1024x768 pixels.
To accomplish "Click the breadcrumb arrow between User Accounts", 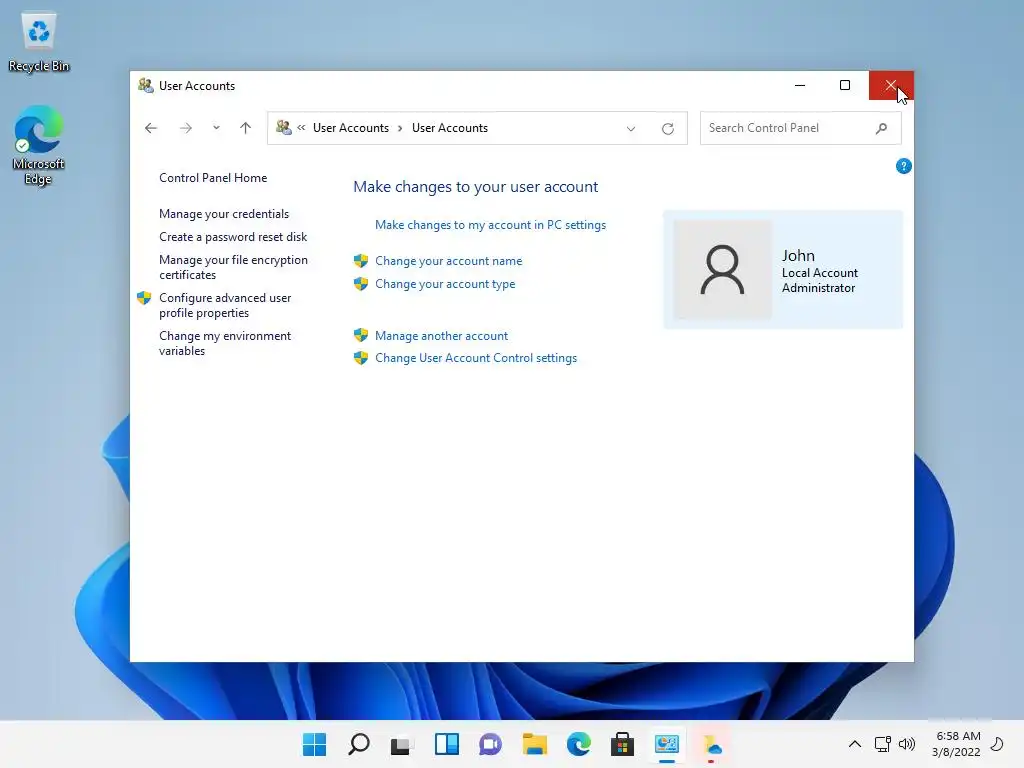I will [x=400, y=128].
